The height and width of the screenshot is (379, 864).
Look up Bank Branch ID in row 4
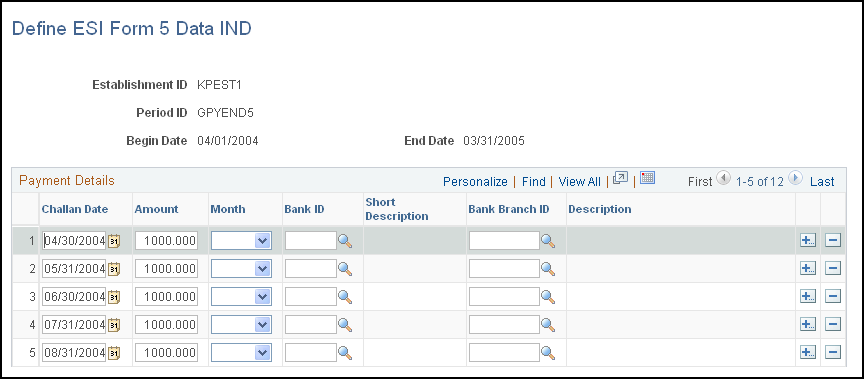(548, 325)
